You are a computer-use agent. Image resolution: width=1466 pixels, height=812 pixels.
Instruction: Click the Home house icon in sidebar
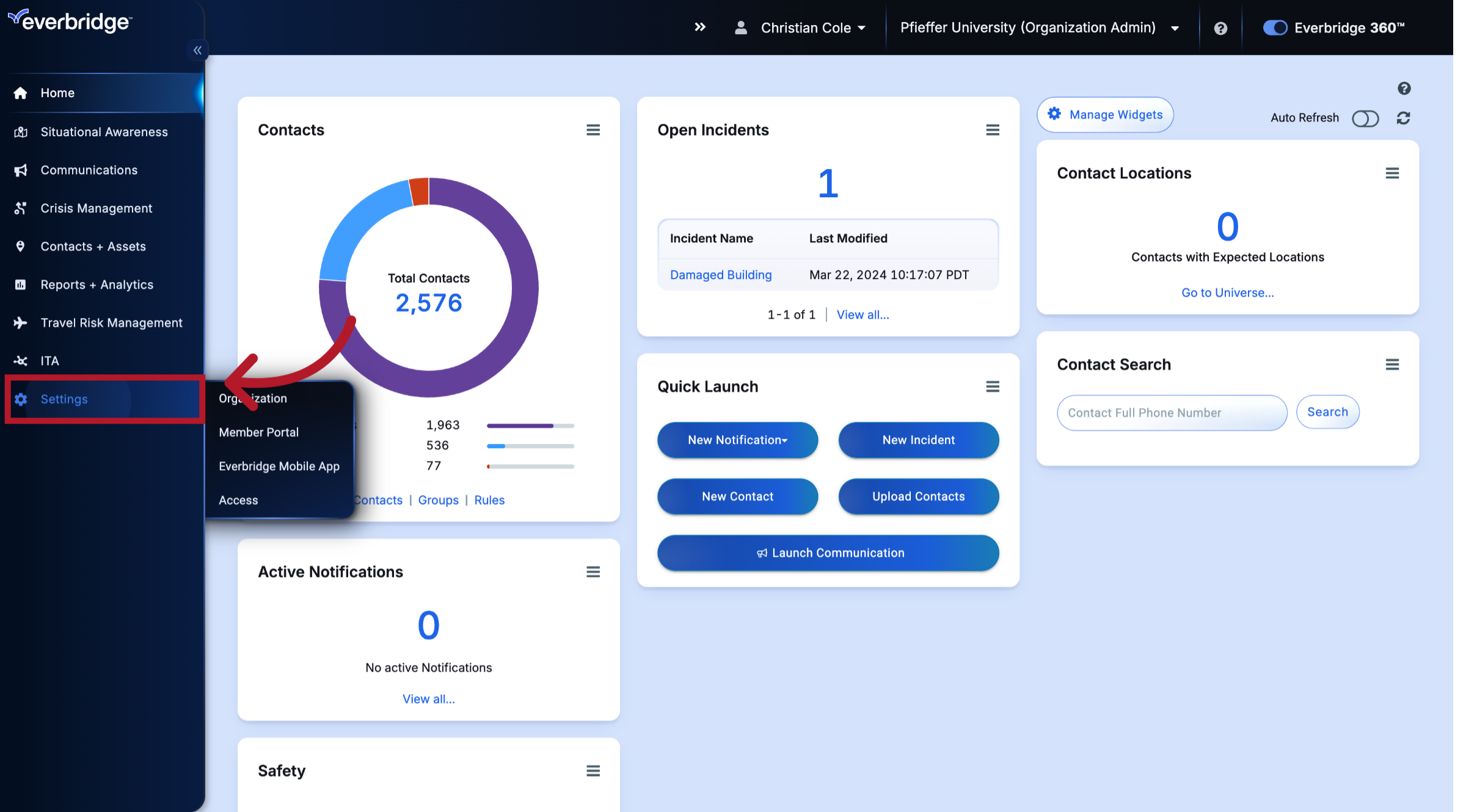[20, 93]
